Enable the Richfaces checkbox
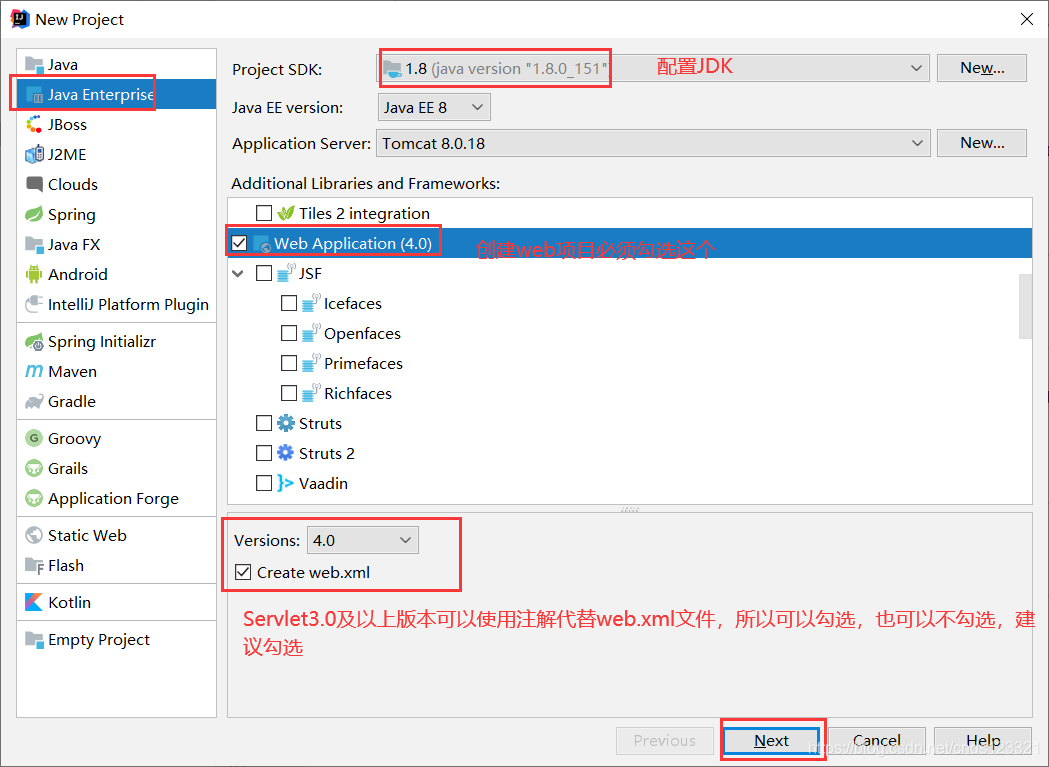Screen dimensions: 1049x767 (x=289, y=393)
